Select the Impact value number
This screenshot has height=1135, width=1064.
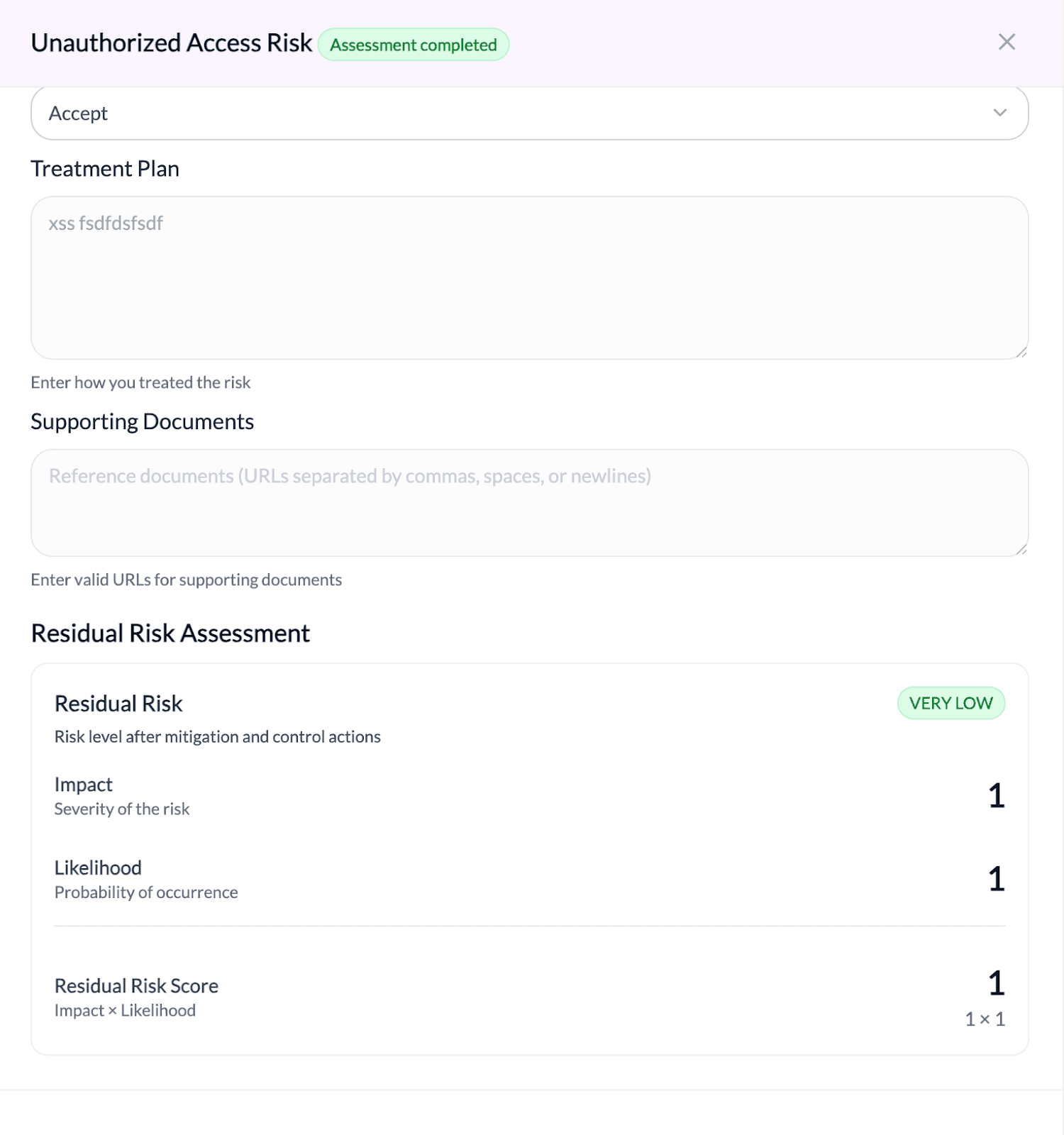click(x=996, y=796)
